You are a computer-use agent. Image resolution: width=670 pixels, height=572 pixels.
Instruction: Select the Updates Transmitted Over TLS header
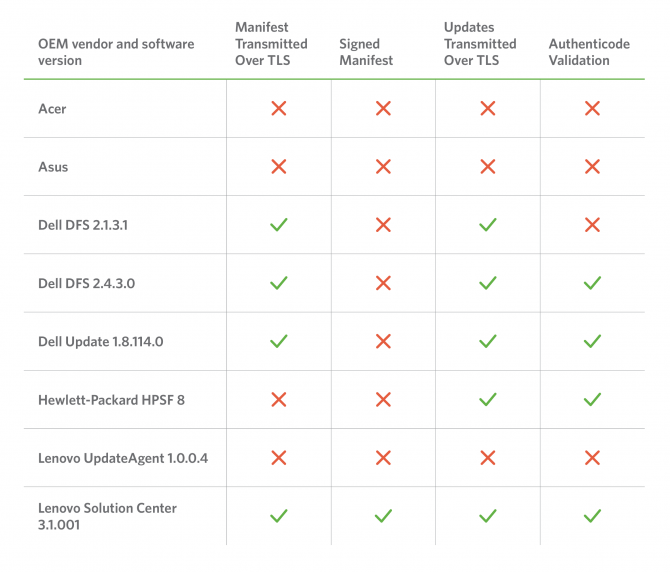click(x=480, y=44)
